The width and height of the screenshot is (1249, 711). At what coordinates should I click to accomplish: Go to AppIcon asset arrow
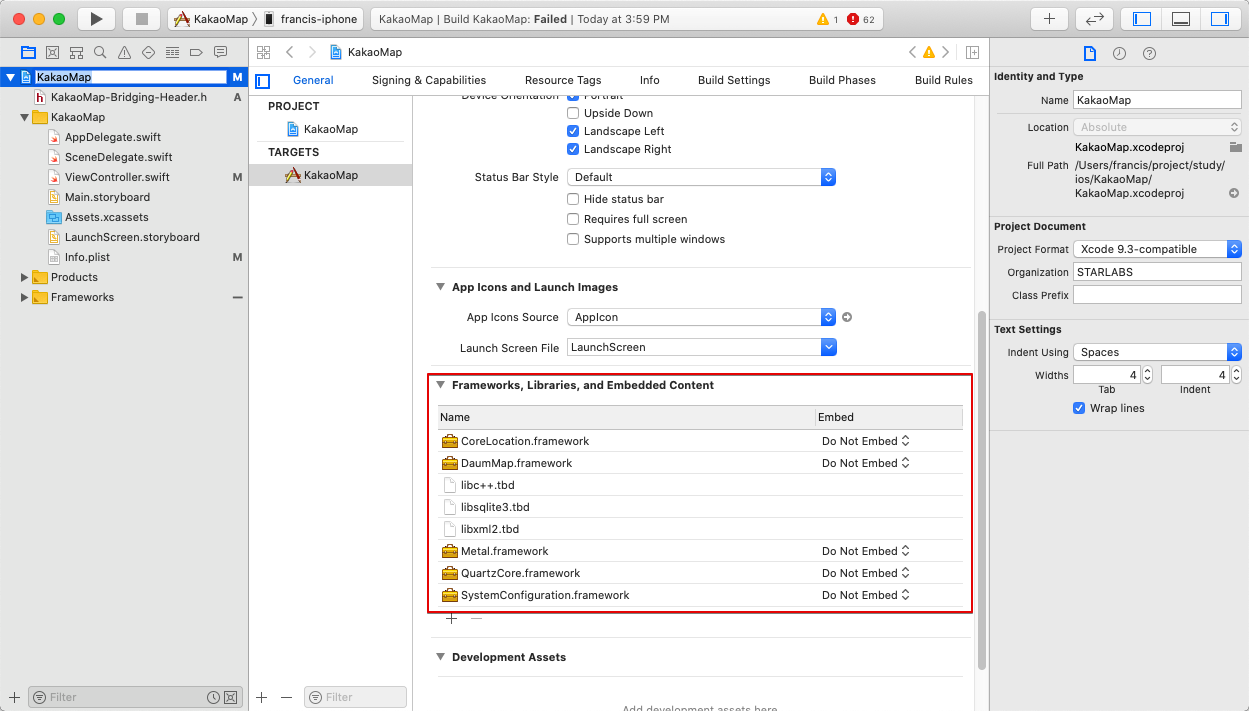tap(847, 317)
